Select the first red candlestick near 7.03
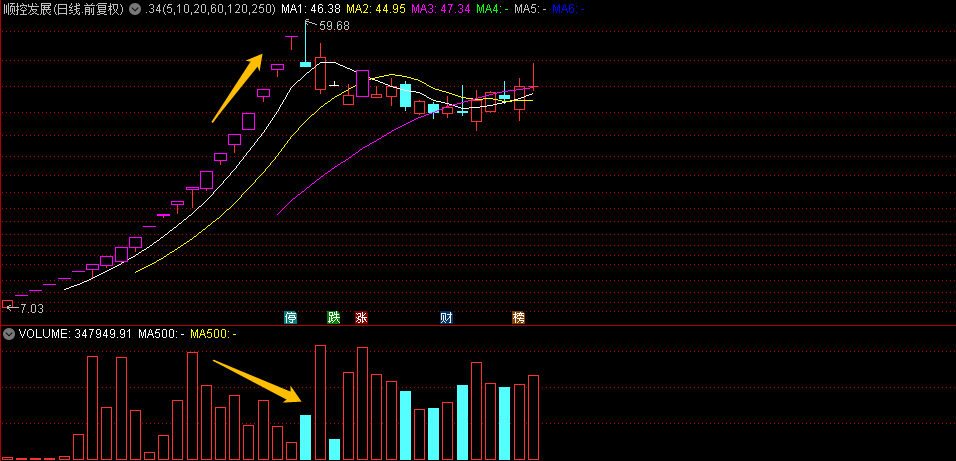The width and height of the screenshot is (956, 461). (7, 304)
